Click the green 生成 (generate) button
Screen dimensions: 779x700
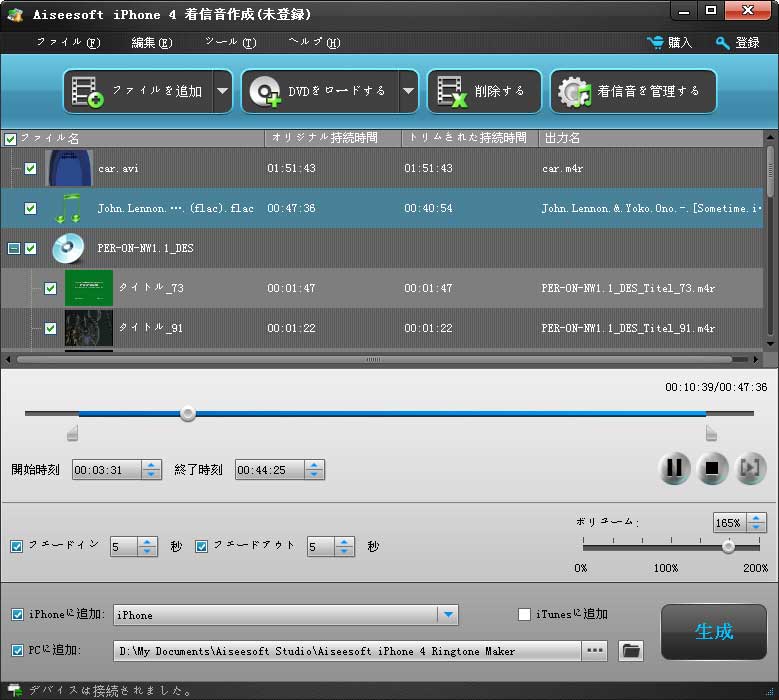[714, 632]
